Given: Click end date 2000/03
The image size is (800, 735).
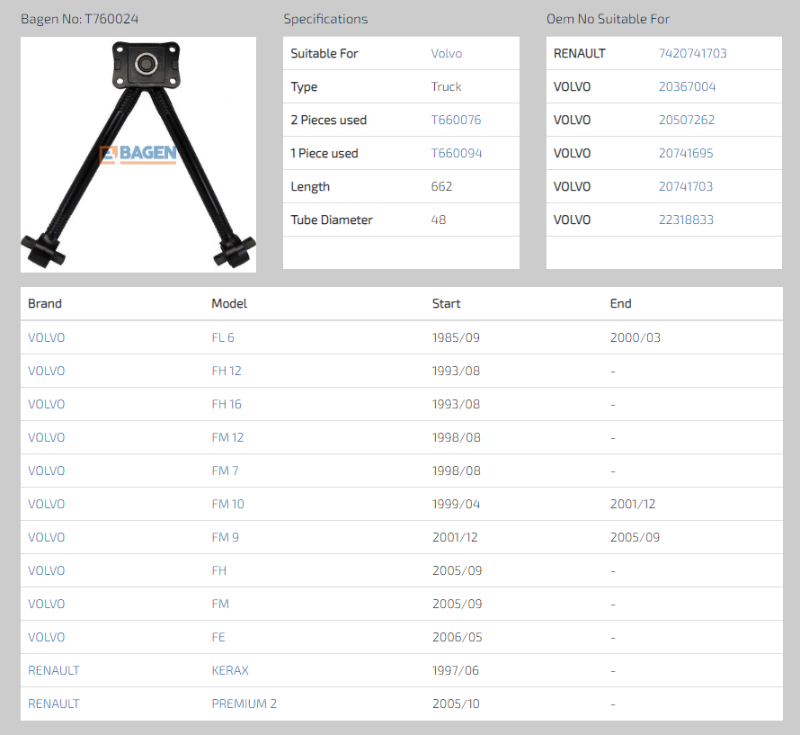Looking at the screenshot, I should pos(635,338).
